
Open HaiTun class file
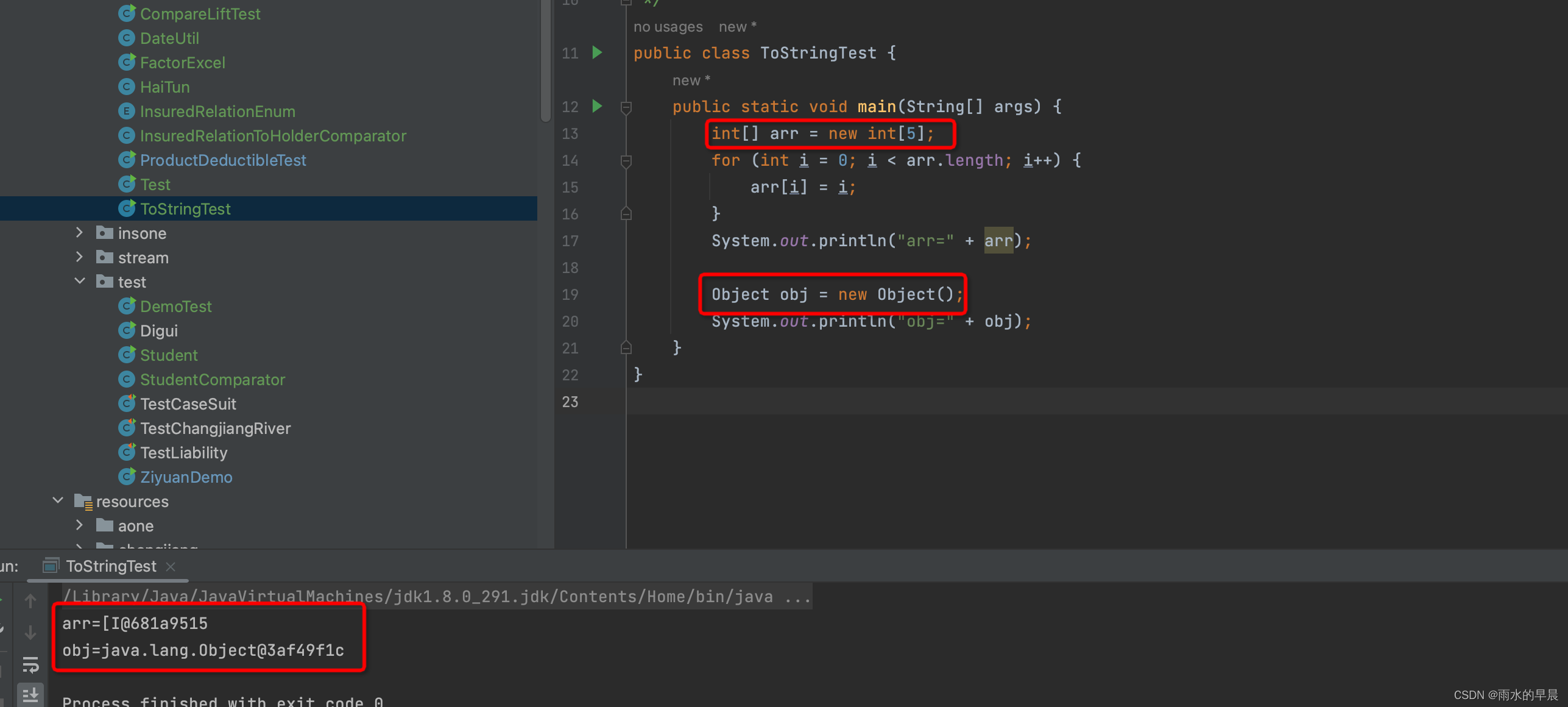coord(165,87)
